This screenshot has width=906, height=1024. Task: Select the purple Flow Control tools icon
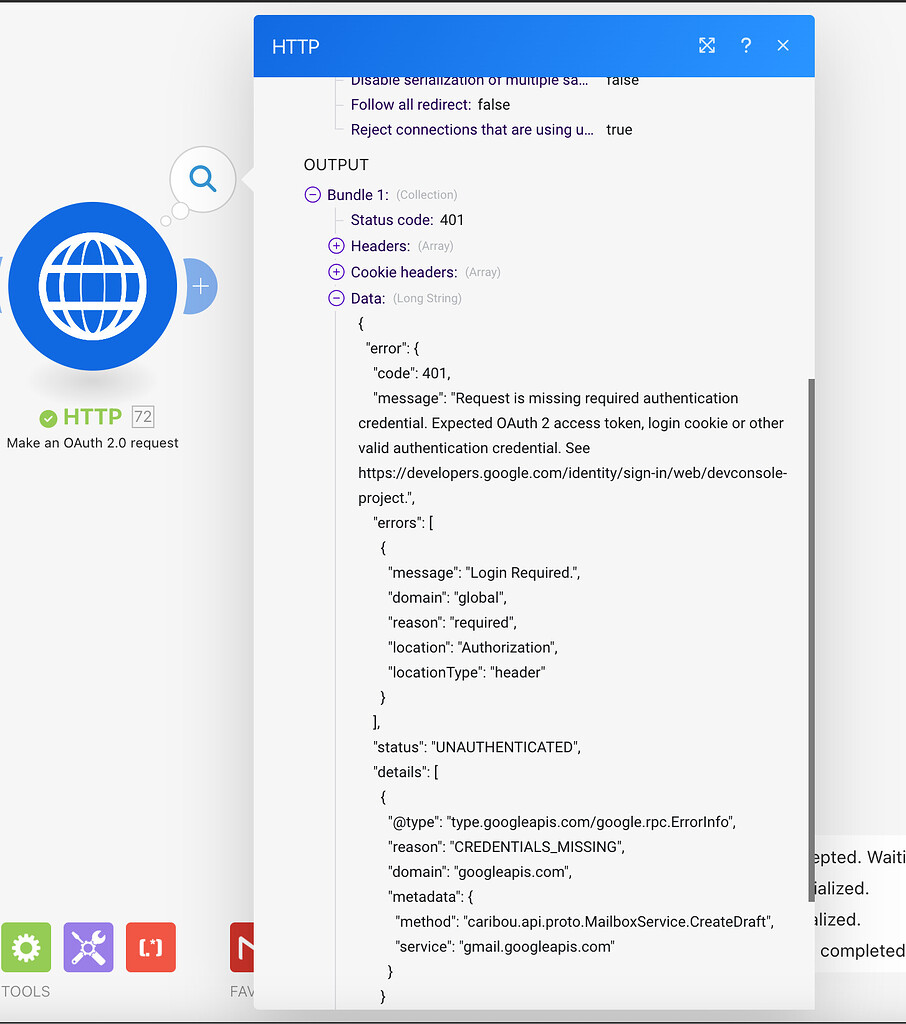88,947
